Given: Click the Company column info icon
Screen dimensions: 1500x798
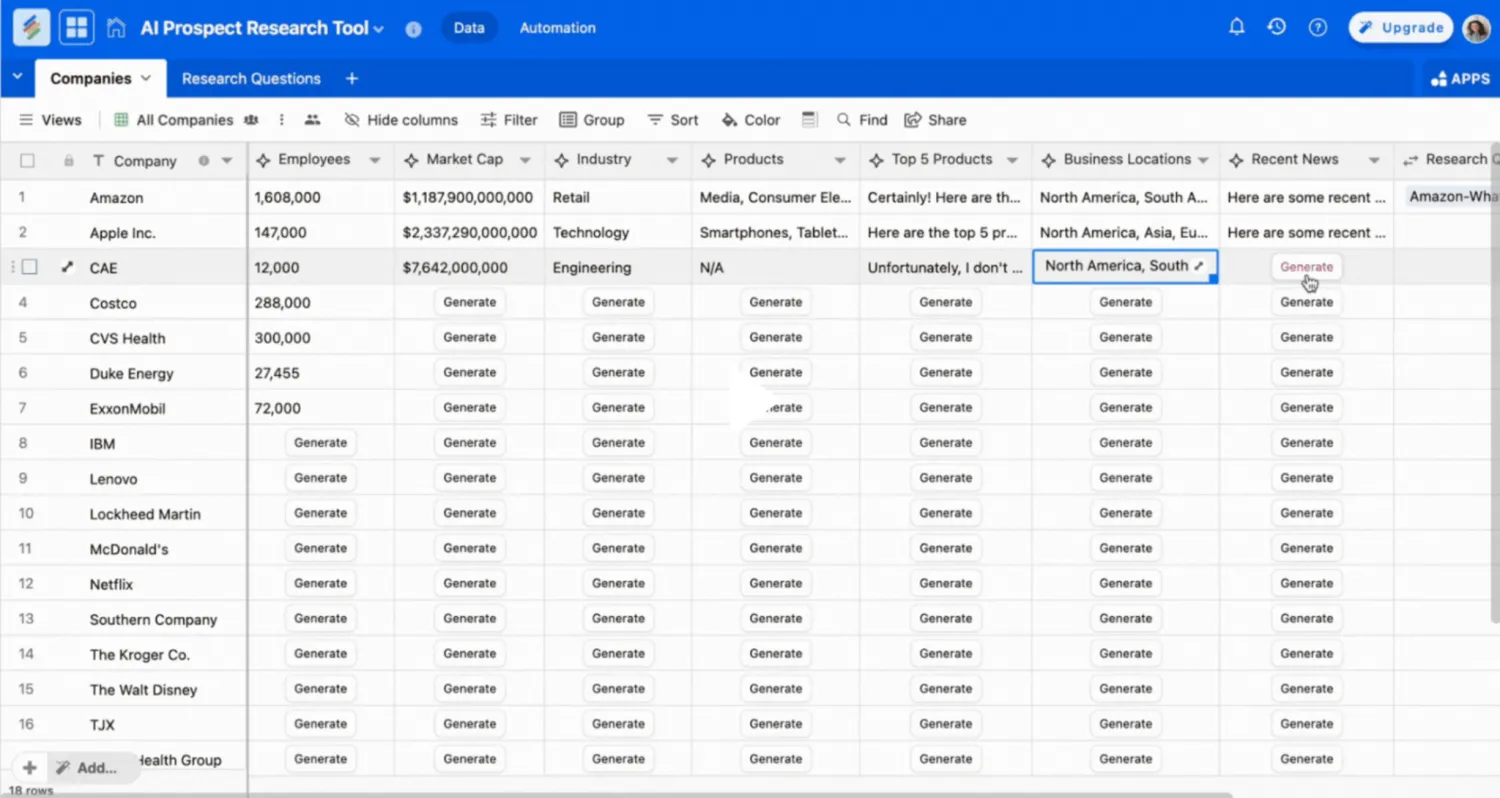Looking at the screenshot, I should (204, 161).
